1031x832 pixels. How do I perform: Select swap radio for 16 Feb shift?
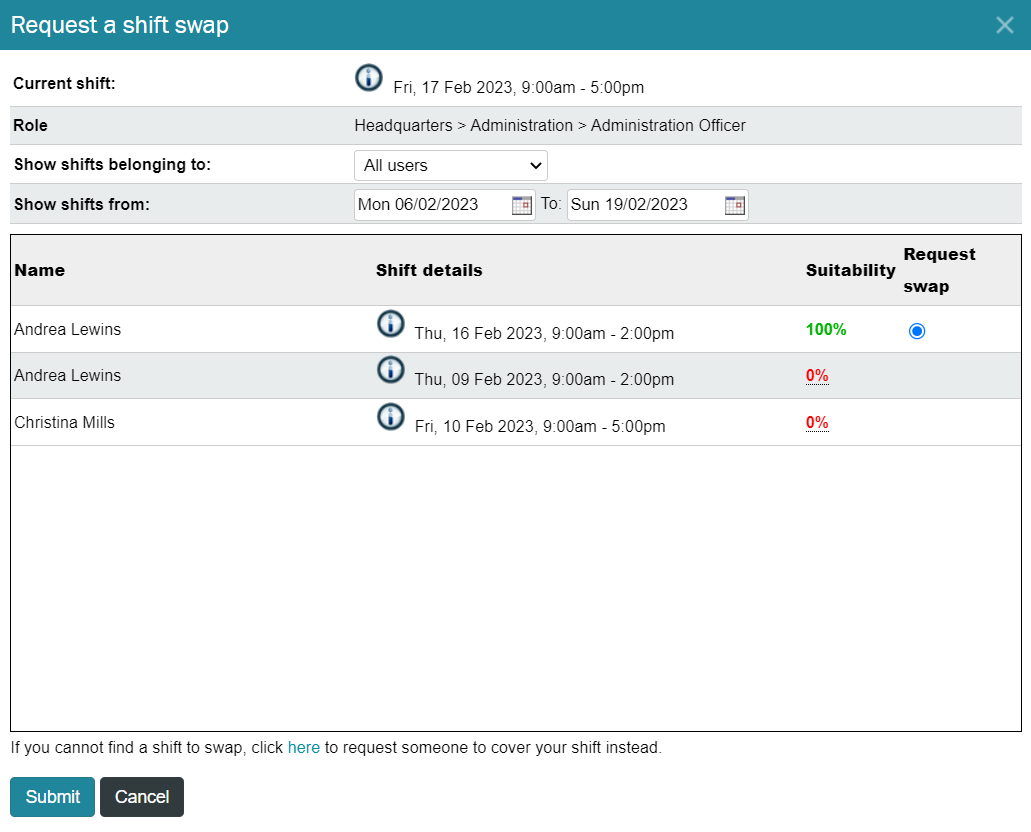[x=917, y=331]
